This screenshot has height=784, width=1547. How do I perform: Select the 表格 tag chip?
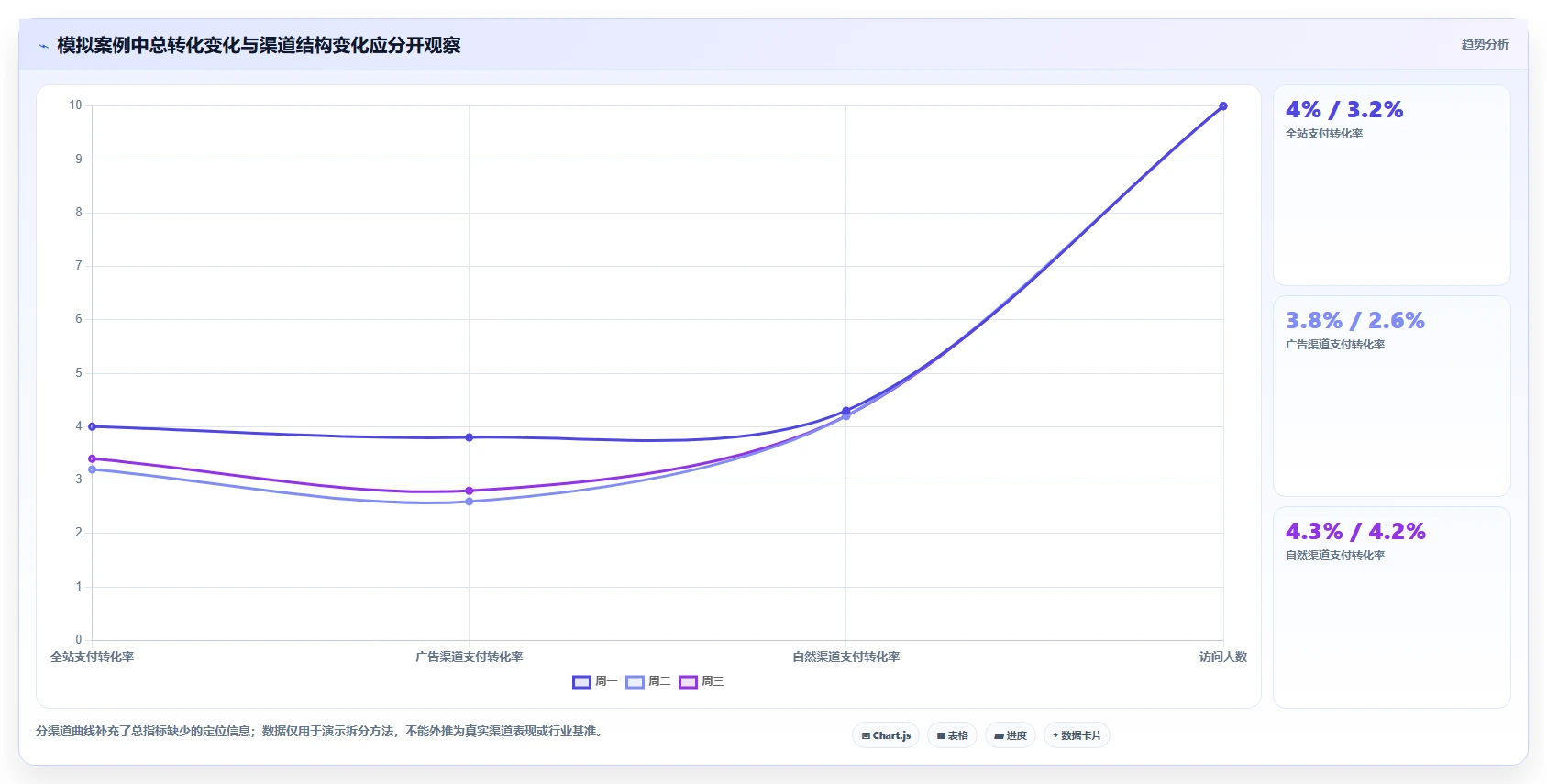tap(952, 735)
